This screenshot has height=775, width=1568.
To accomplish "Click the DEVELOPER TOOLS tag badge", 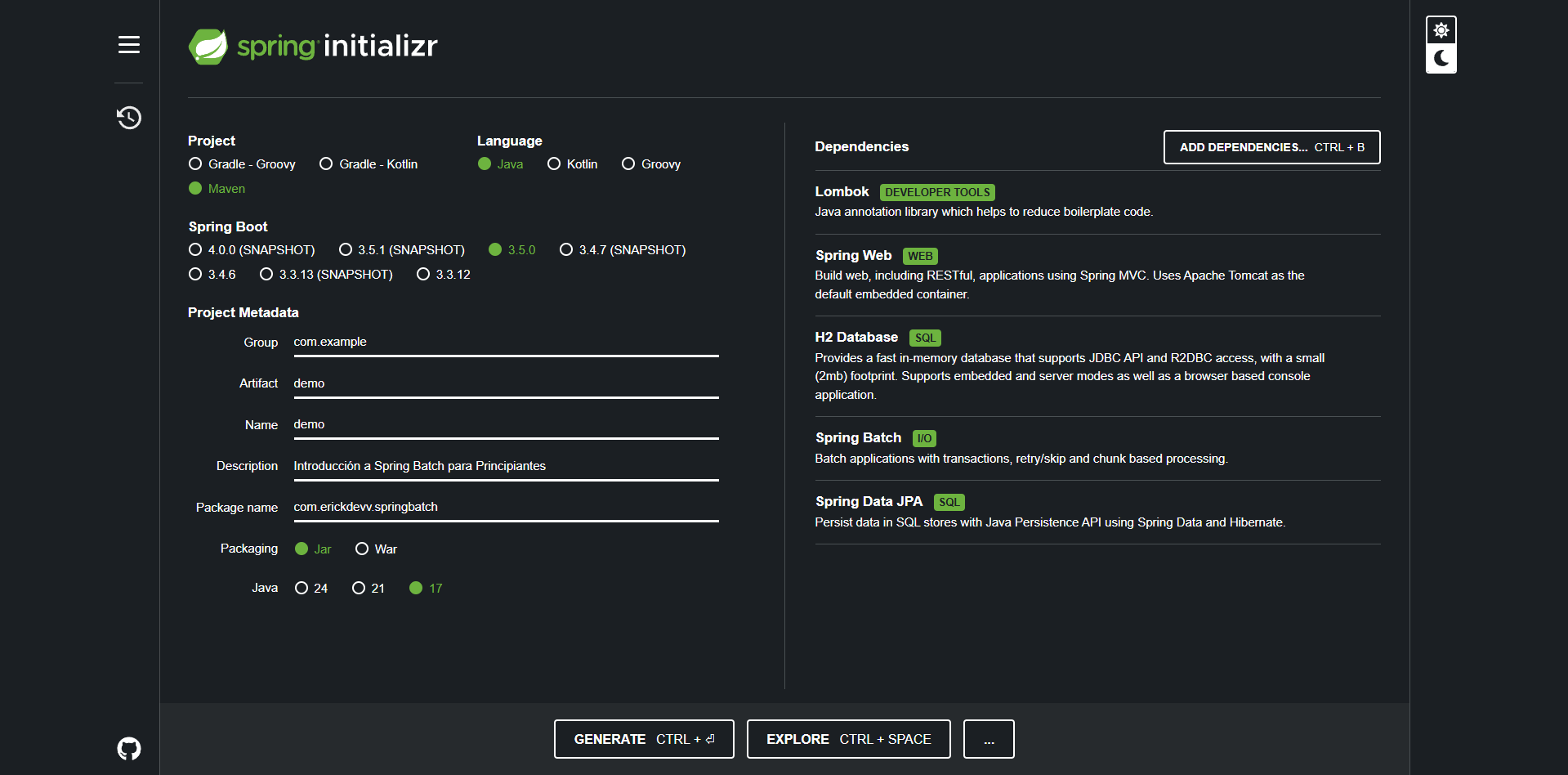I will point(937,193).
